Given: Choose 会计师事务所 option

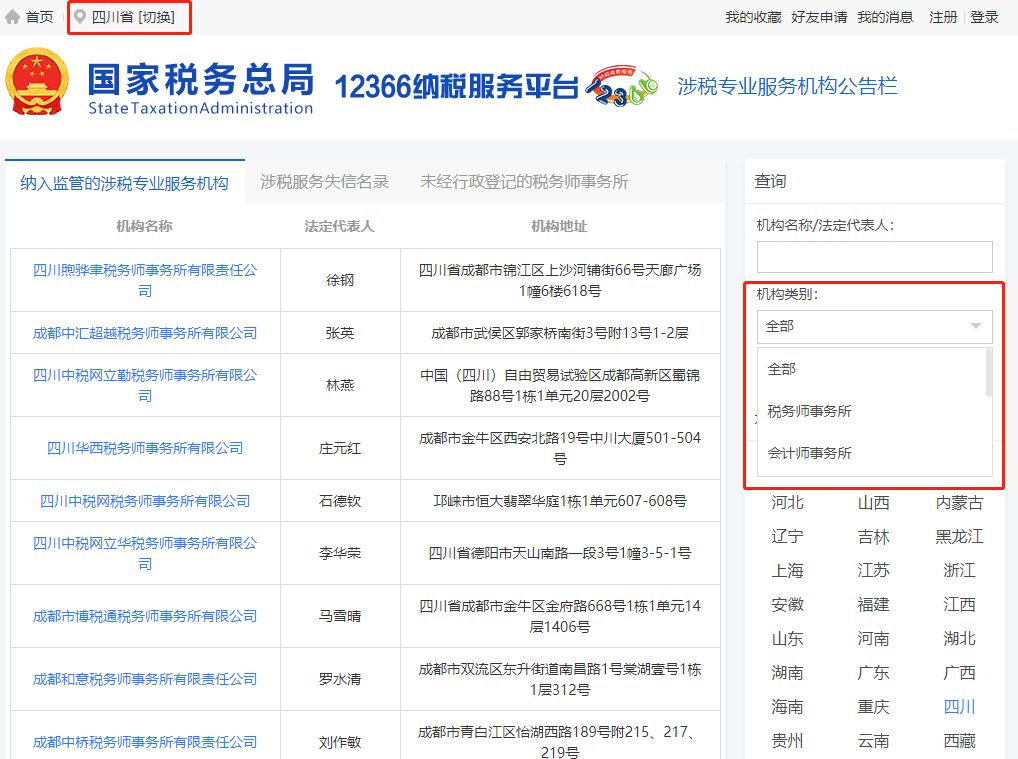Looking at the screenshot, I should (809, 453).
